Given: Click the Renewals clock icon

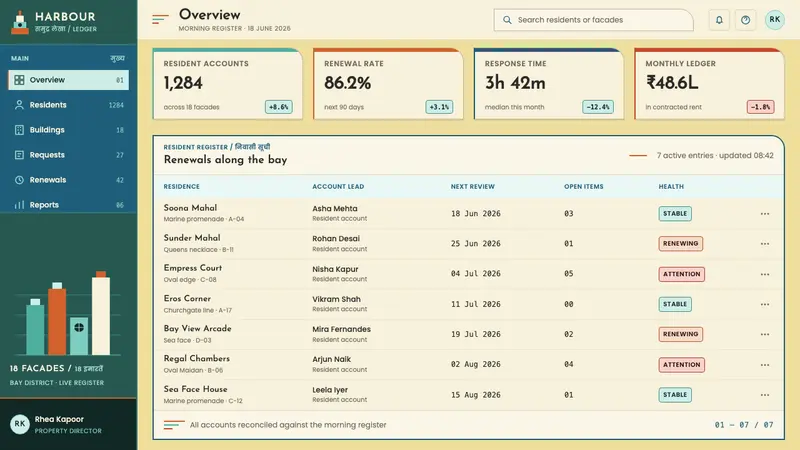Looking at the screenshot, I should tap(19, 180).
